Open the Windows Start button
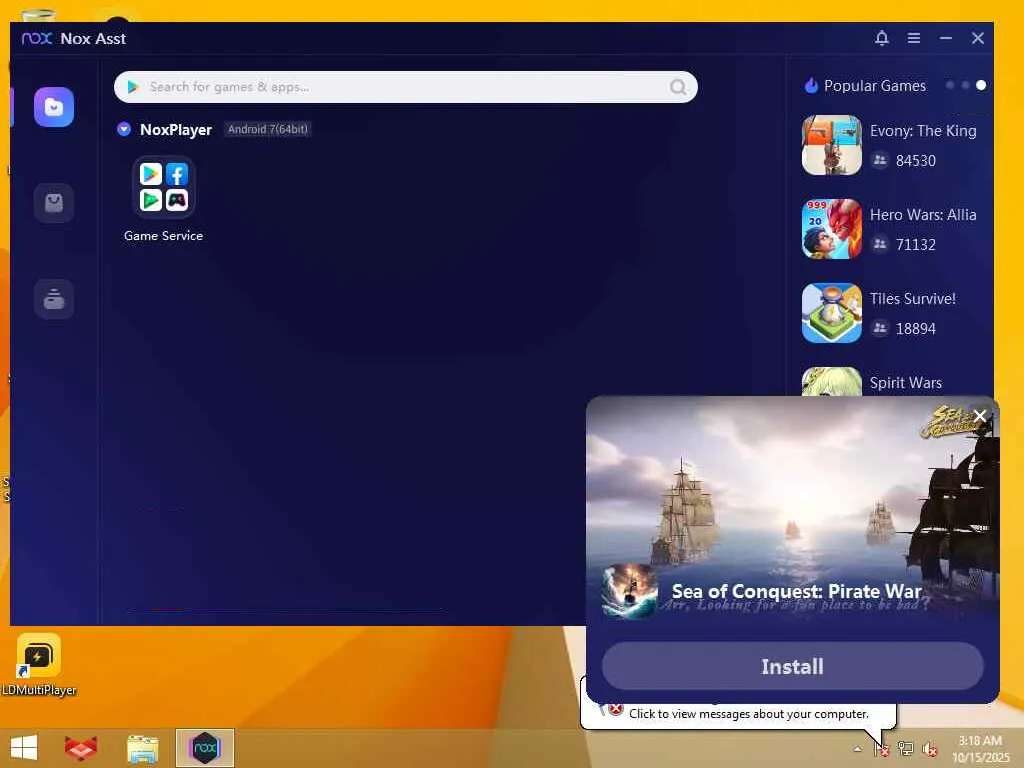The image size is (1024, 768). [24, 748]
